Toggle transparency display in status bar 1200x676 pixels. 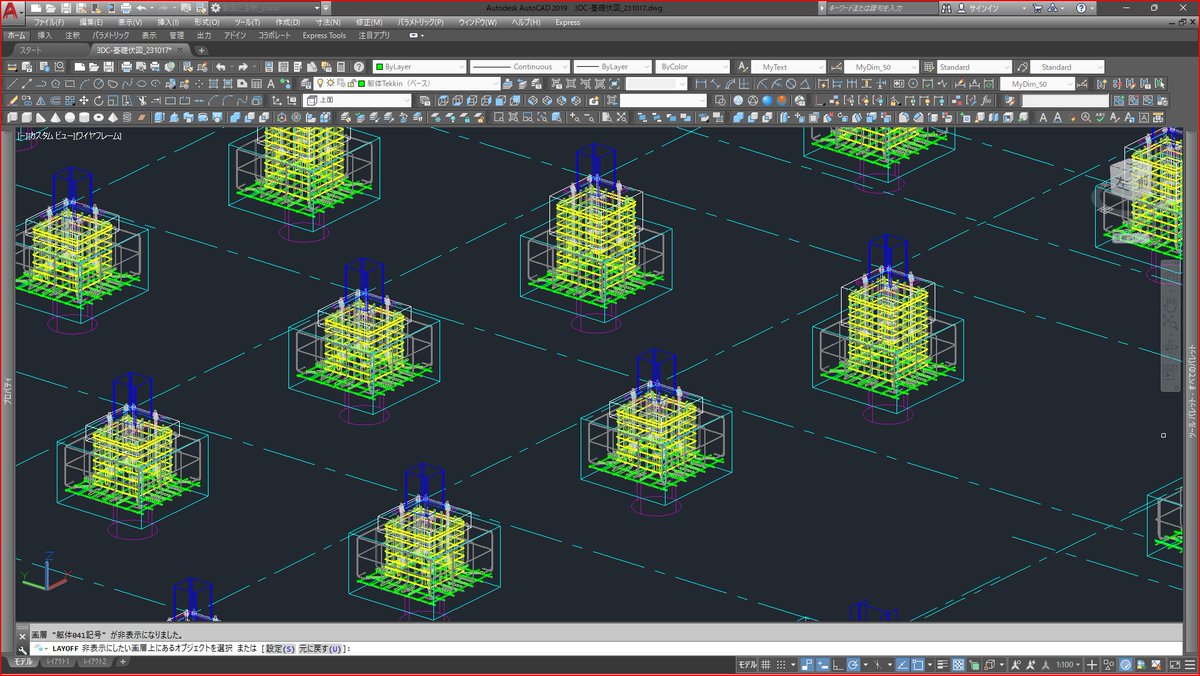pos(958,665)
